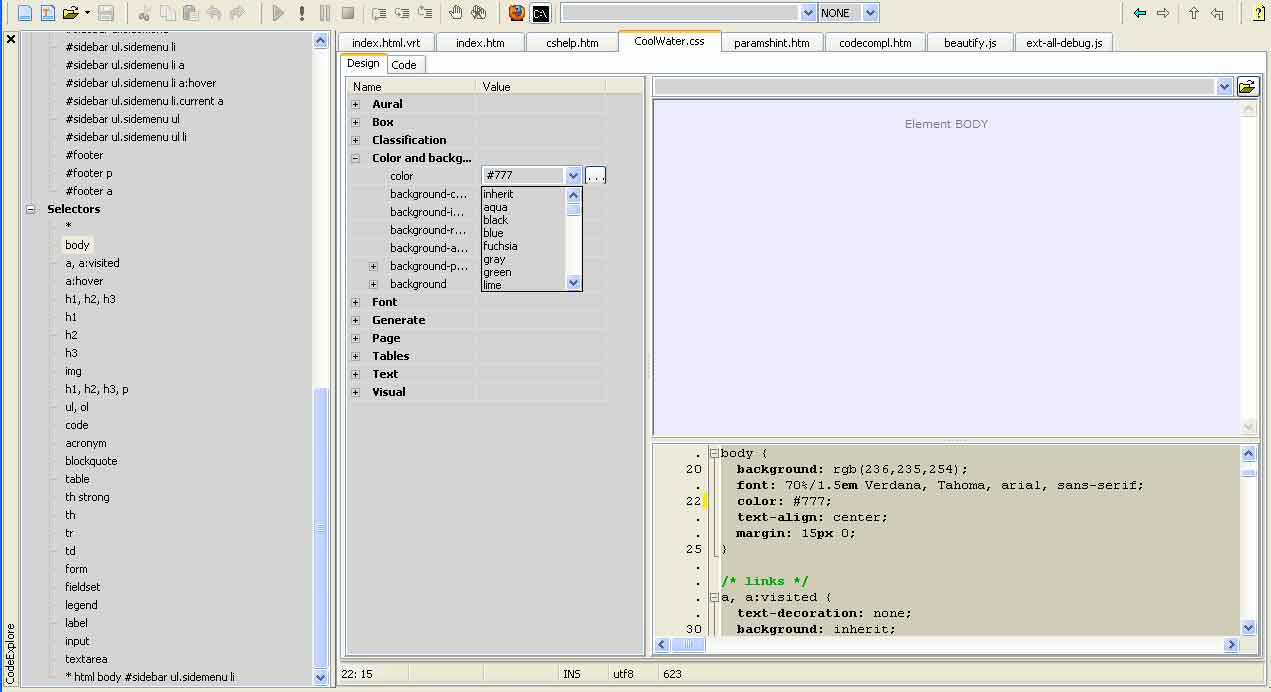Screen dimensions: 1271x692
Task: Click the Open folder toolbar icon
Action: [x=70, y=13]
